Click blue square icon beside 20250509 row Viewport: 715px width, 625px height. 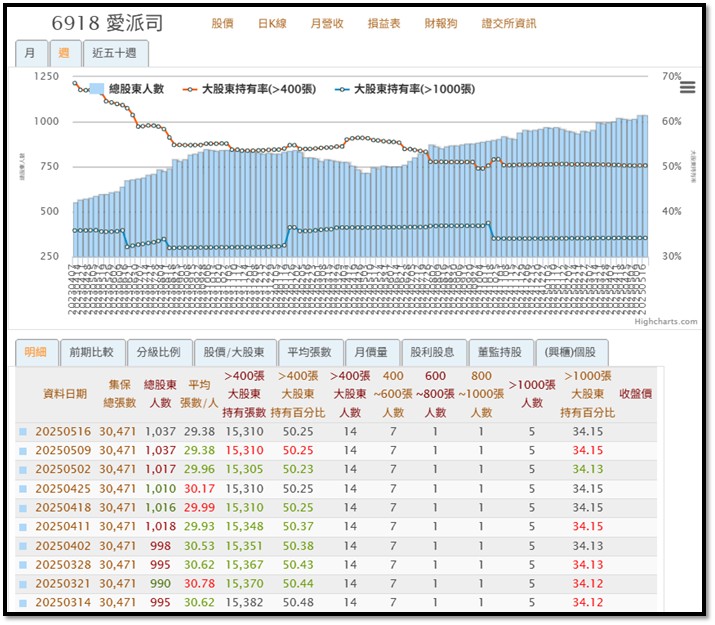(24, 451)
